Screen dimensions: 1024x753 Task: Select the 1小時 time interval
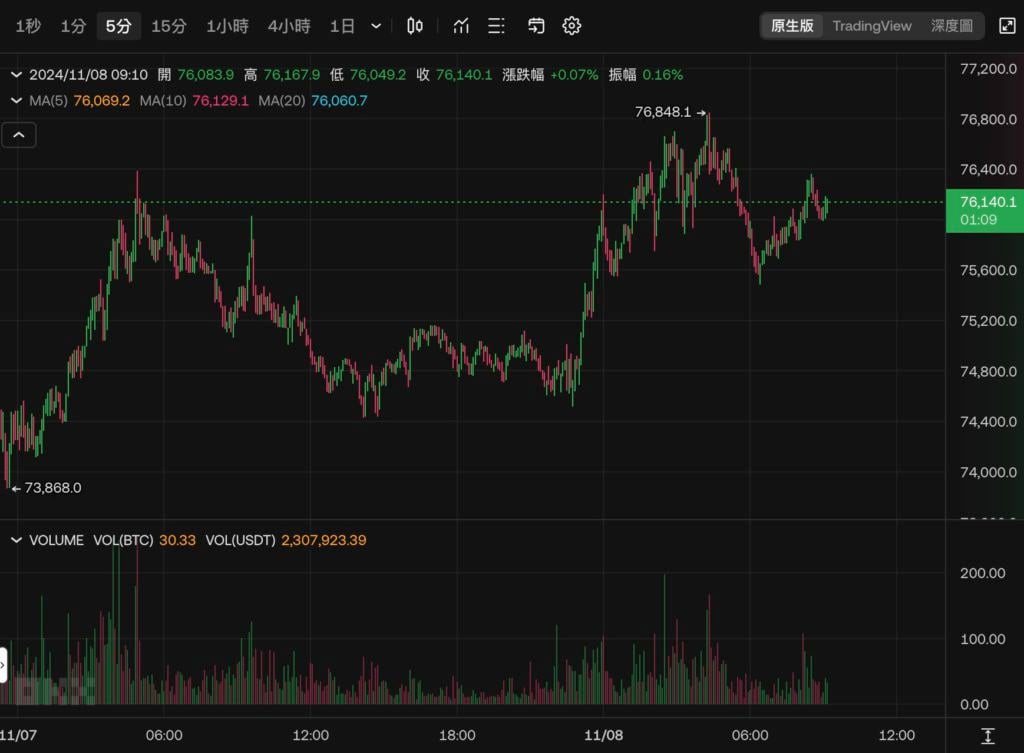[227, 26]
